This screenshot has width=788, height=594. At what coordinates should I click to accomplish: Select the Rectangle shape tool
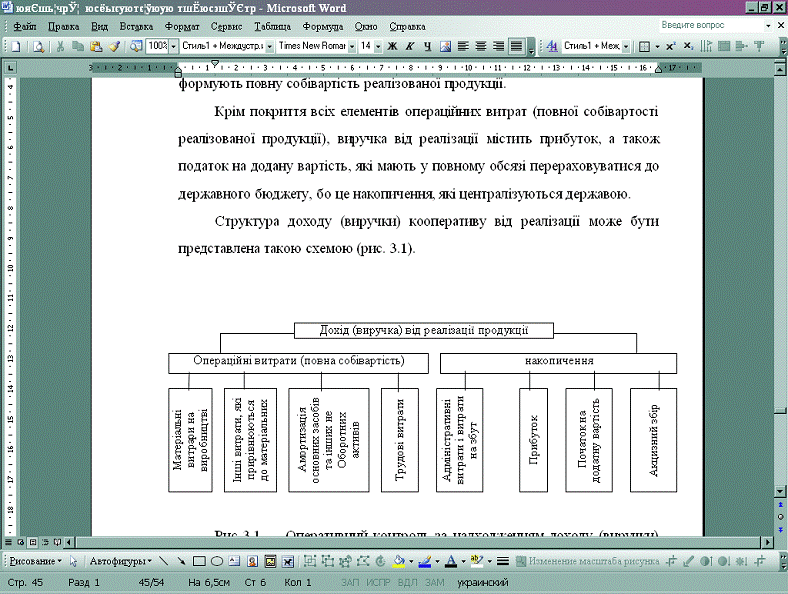199,561
